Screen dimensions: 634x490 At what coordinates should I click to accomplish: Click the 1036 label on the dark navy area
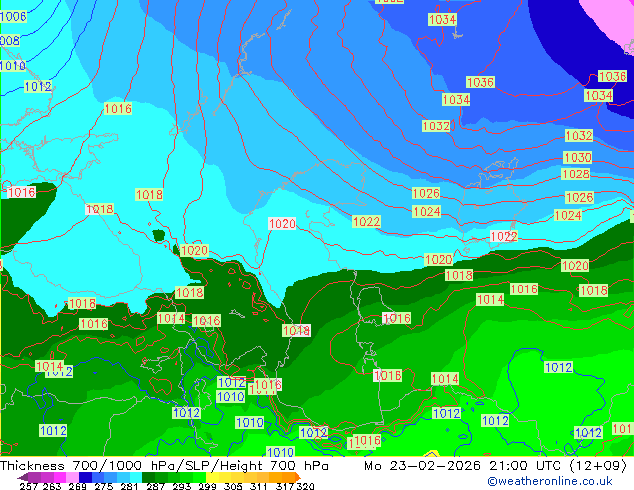pyautogui.click(x=612, y=76)
